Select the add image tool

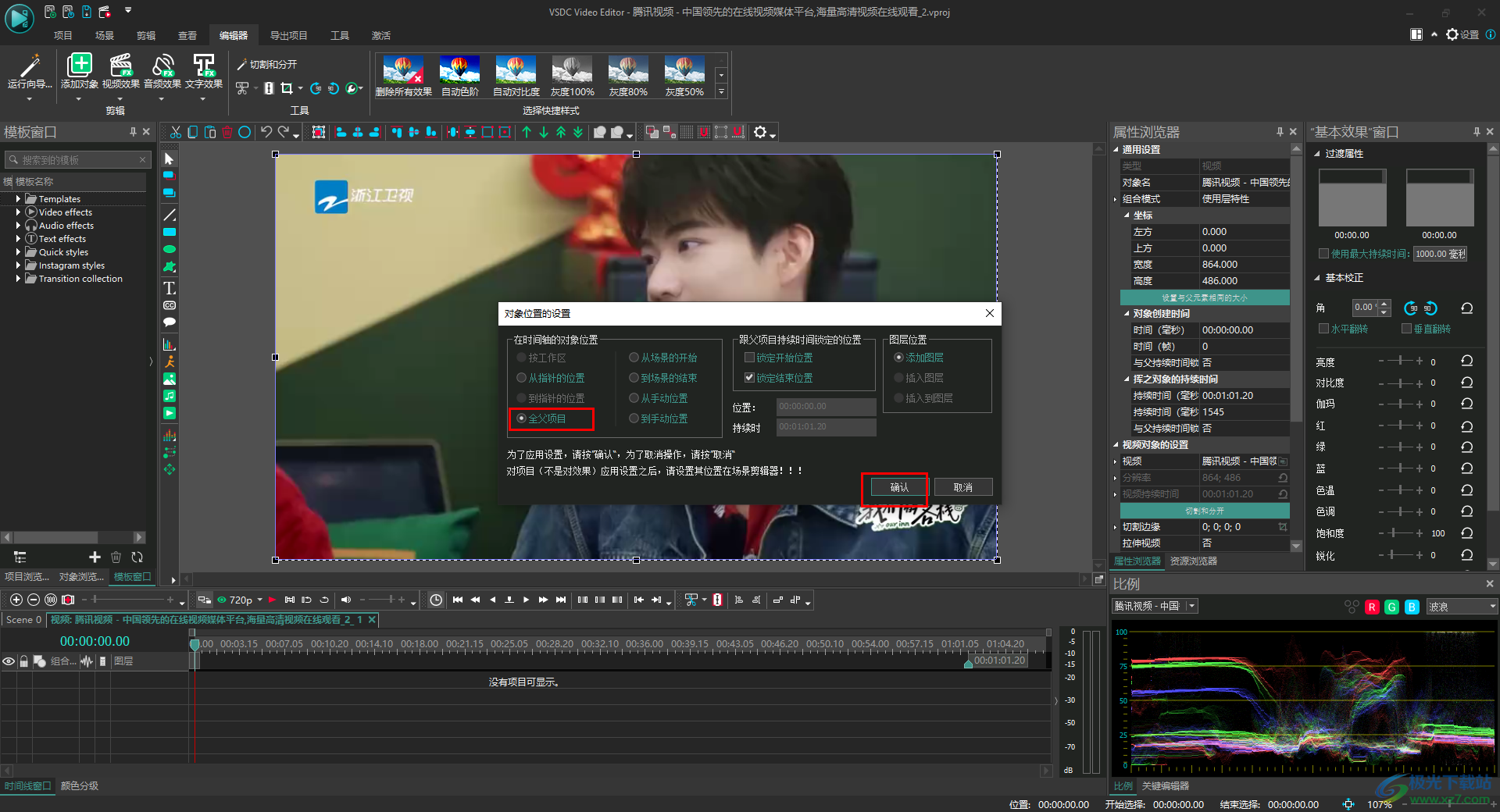coord(169,379)
